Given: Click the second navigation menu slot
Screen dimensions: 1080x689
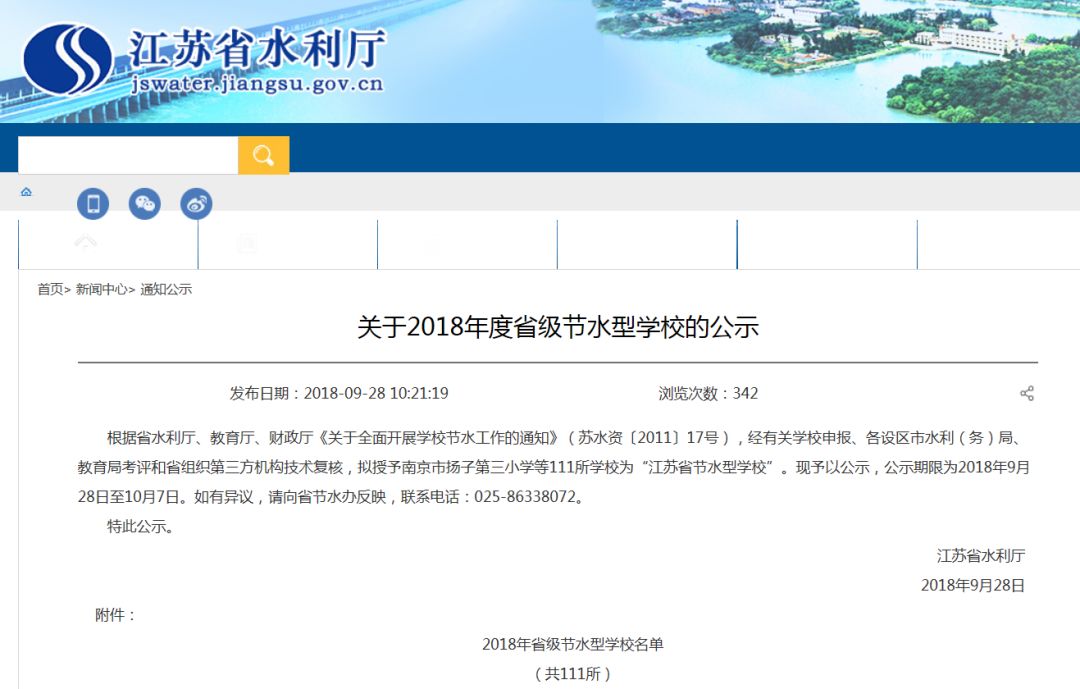Looking at the screenshot, I should (x=287, y=242).
